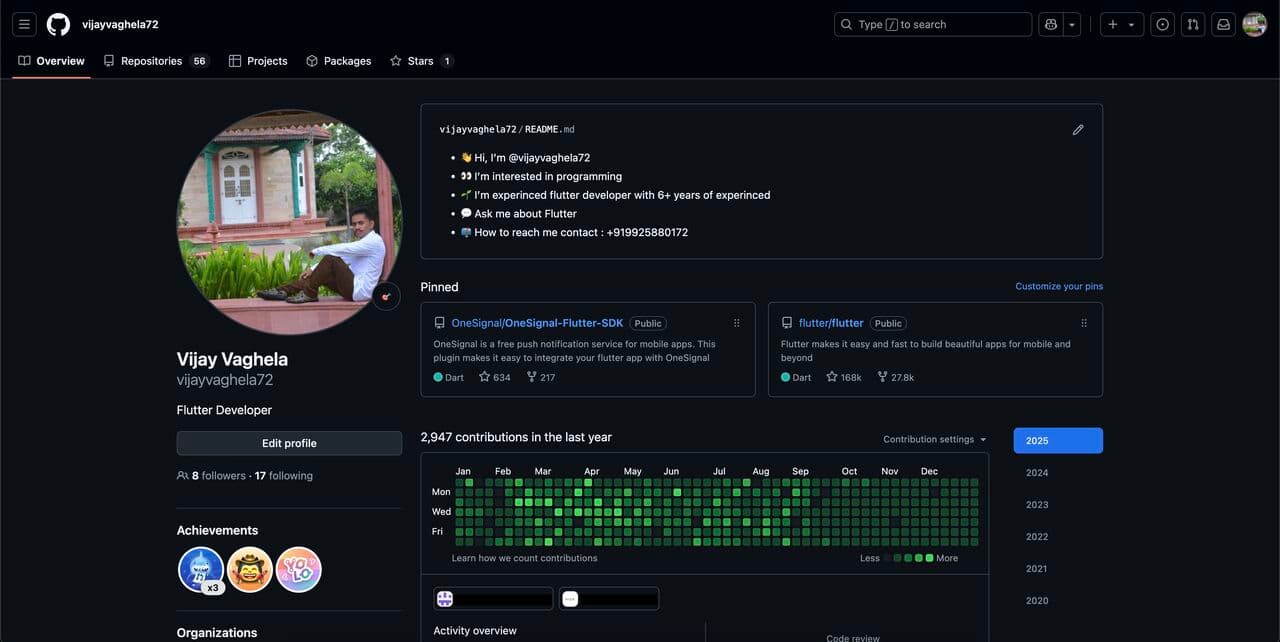The image size is (1280, 642).
Task: Expand the Contribution settings dropdown
Action: 935,439
